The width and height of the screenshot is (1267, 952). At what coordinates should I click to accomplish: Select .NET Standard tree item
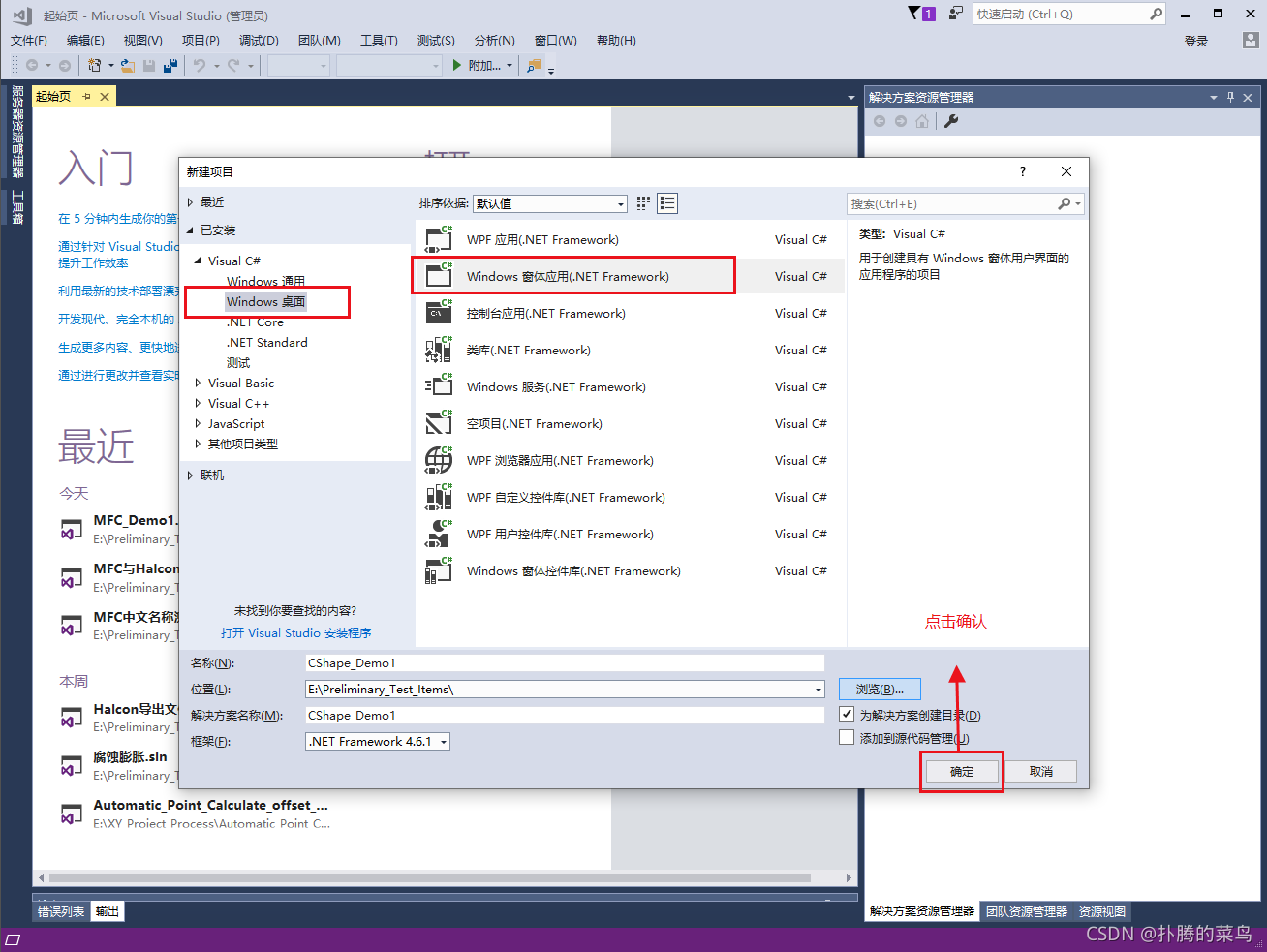point(267,342)
